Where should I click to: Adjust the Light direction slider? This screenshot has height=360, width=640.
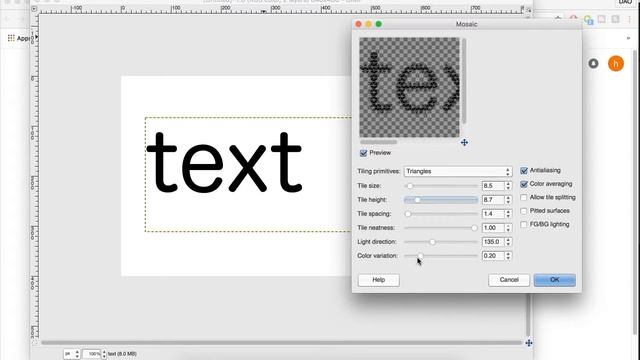point(441,242)
